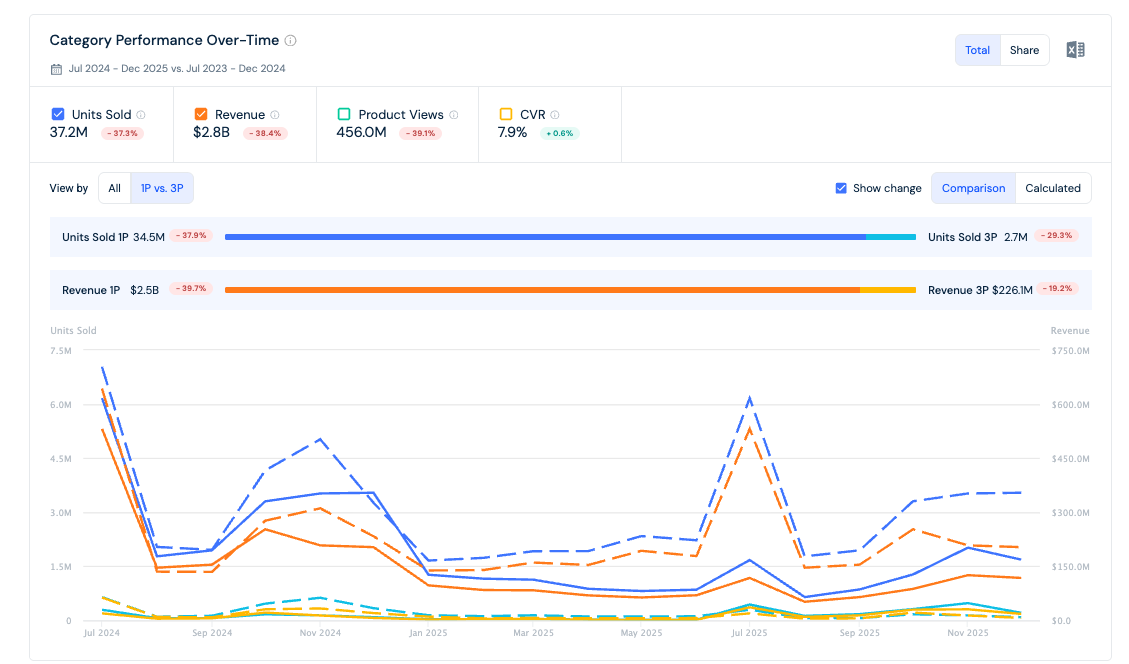
Task: Click info icon next to Revenue metric
Action: (274, 115)
